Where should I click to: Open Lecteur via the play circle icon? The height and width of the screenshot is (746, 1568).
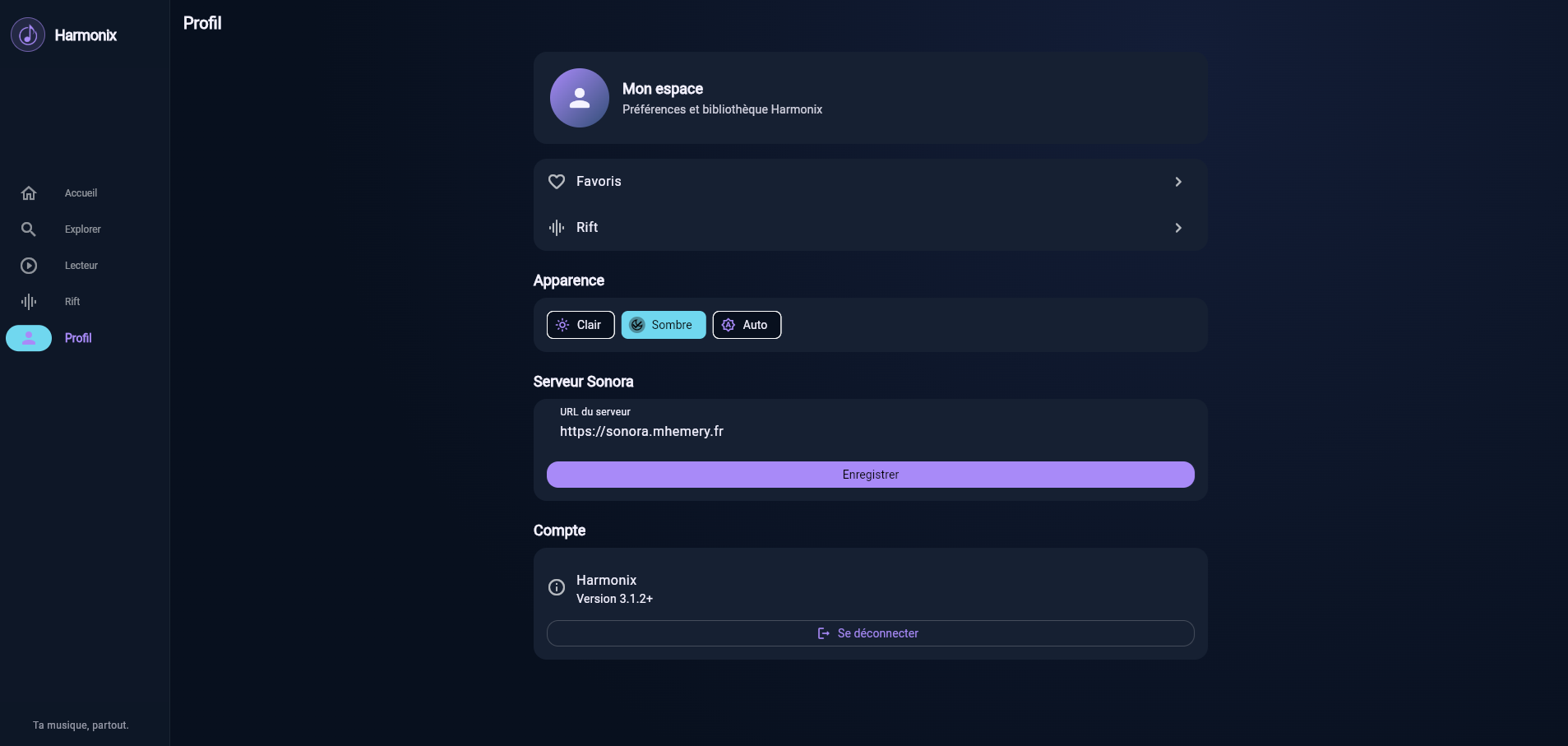29,266
